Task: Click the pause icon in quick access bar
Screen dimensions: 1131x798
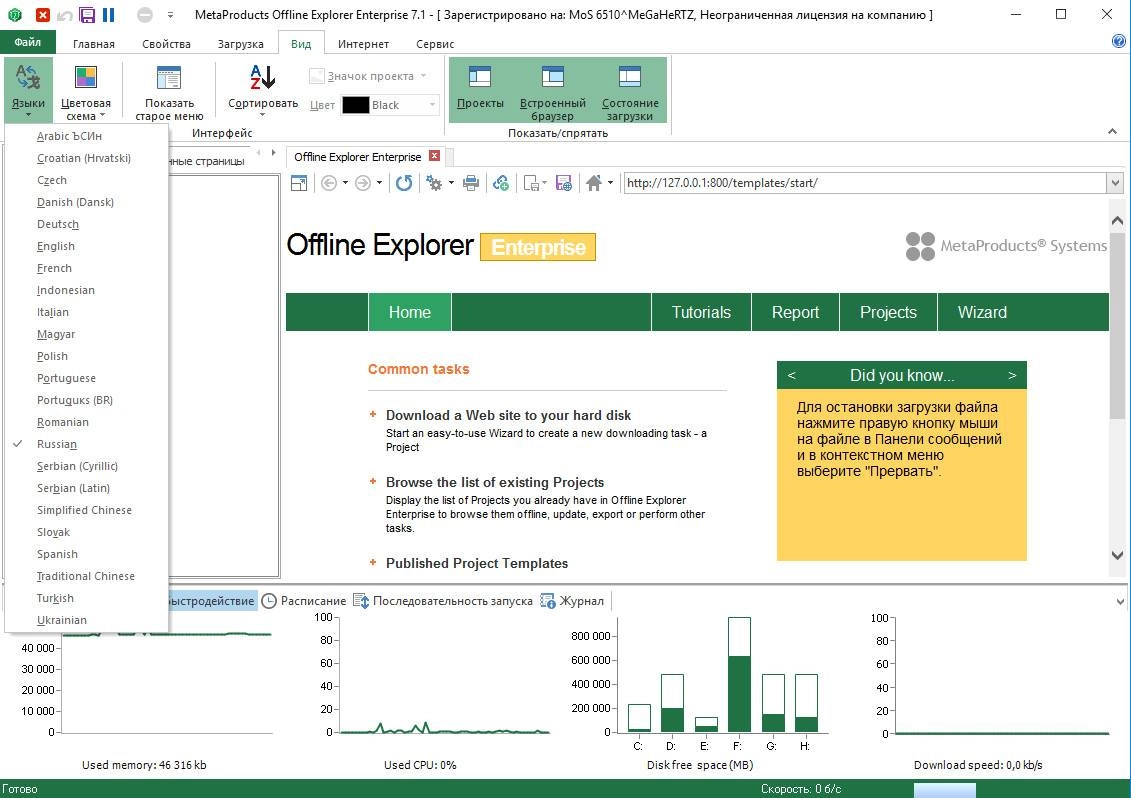Action: pyautogui.click(x=109, y=14)
